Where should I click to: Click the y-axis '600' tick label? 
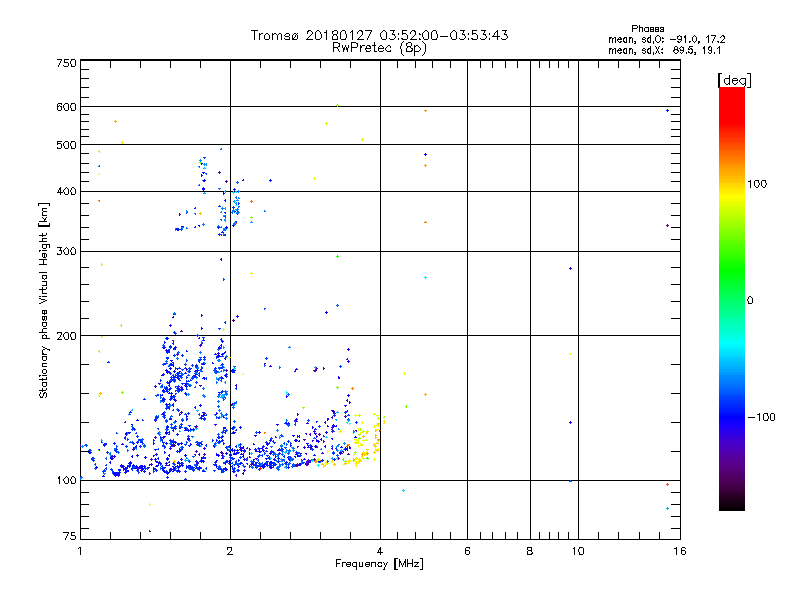(x=66, y=107)
